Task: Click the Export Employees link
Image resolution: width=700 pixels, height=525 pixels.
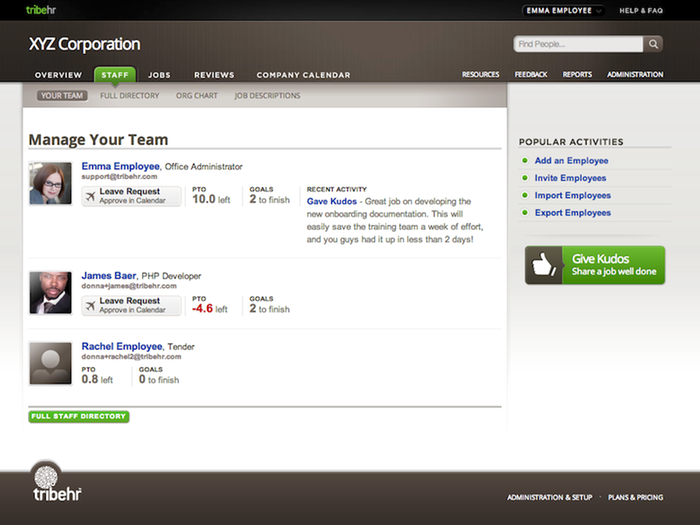Action: [x=573, y=212]
